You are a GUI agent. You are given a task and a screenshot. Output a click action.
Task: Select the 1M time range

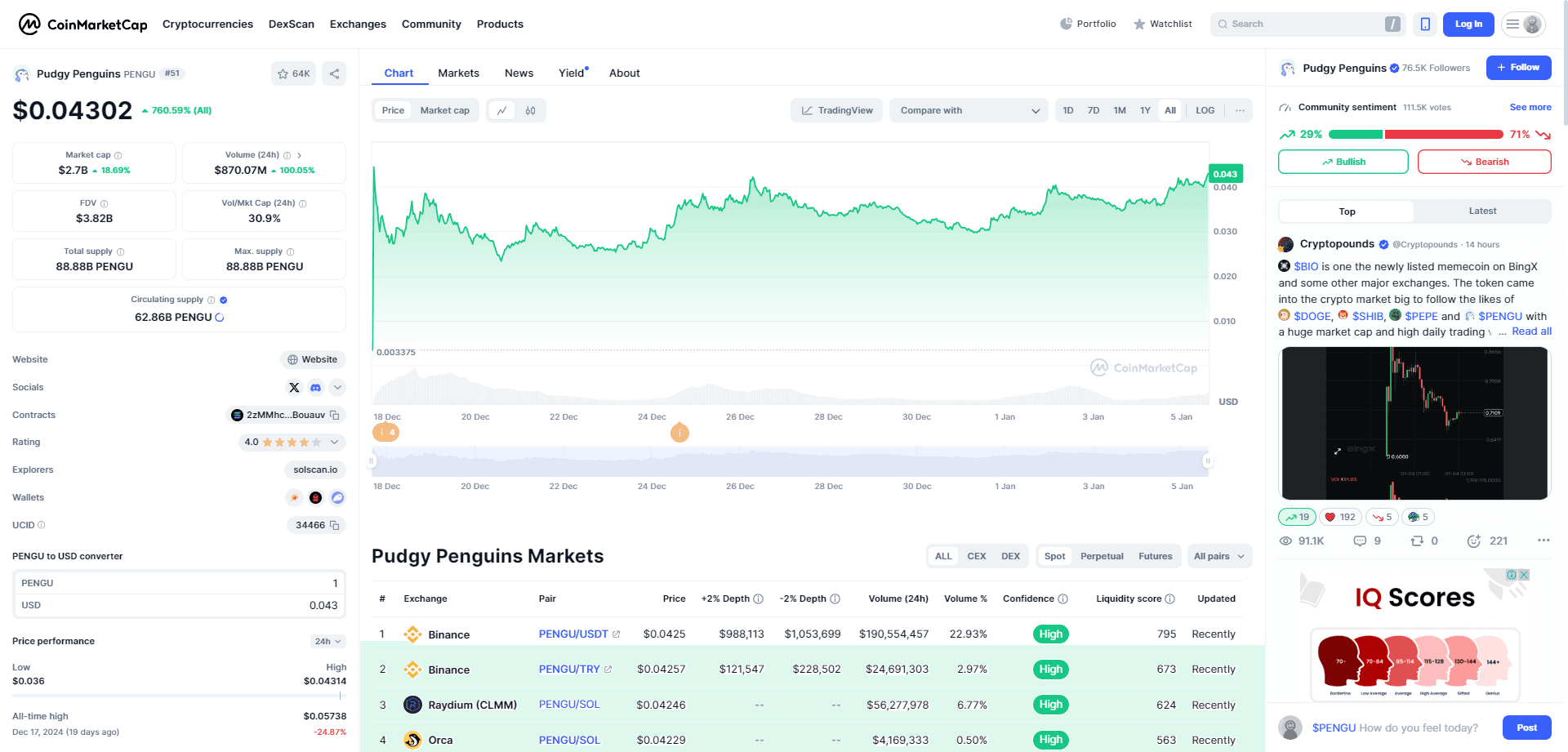point(1120,110)
